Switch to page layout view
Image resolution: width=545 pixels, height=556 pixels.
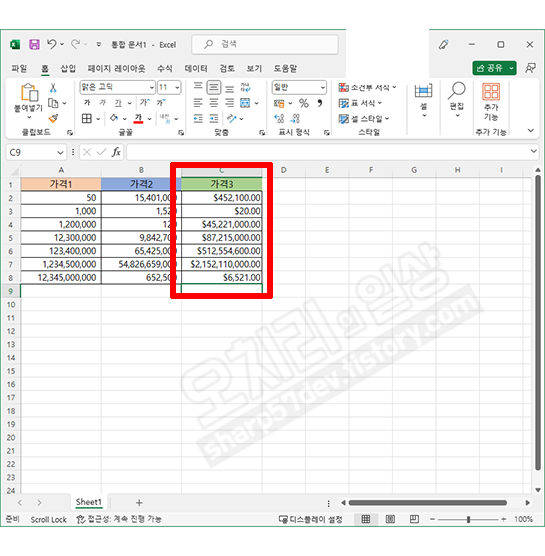pos(390,519)
